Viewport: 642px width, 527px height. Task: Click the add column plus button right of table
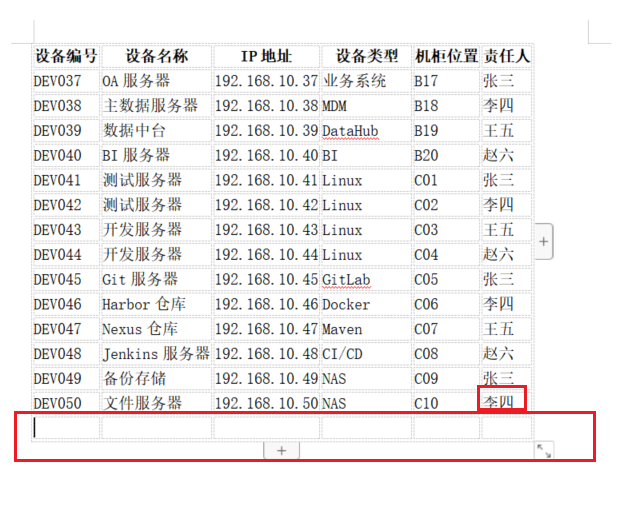tap(543, 242)
